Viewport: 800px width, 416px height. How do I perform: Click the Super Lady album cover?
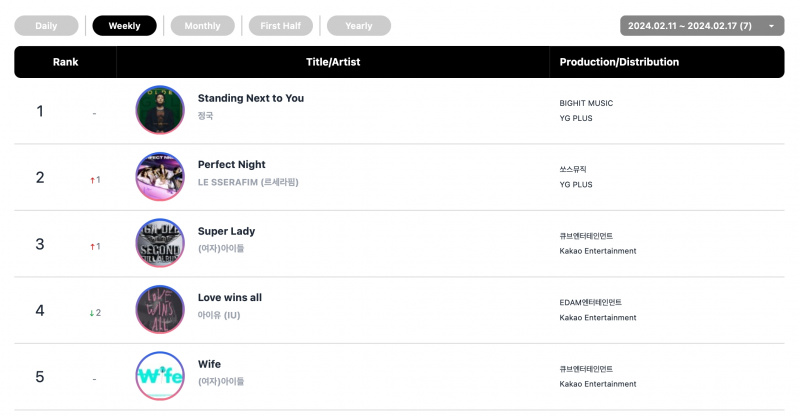coord(160,243)
